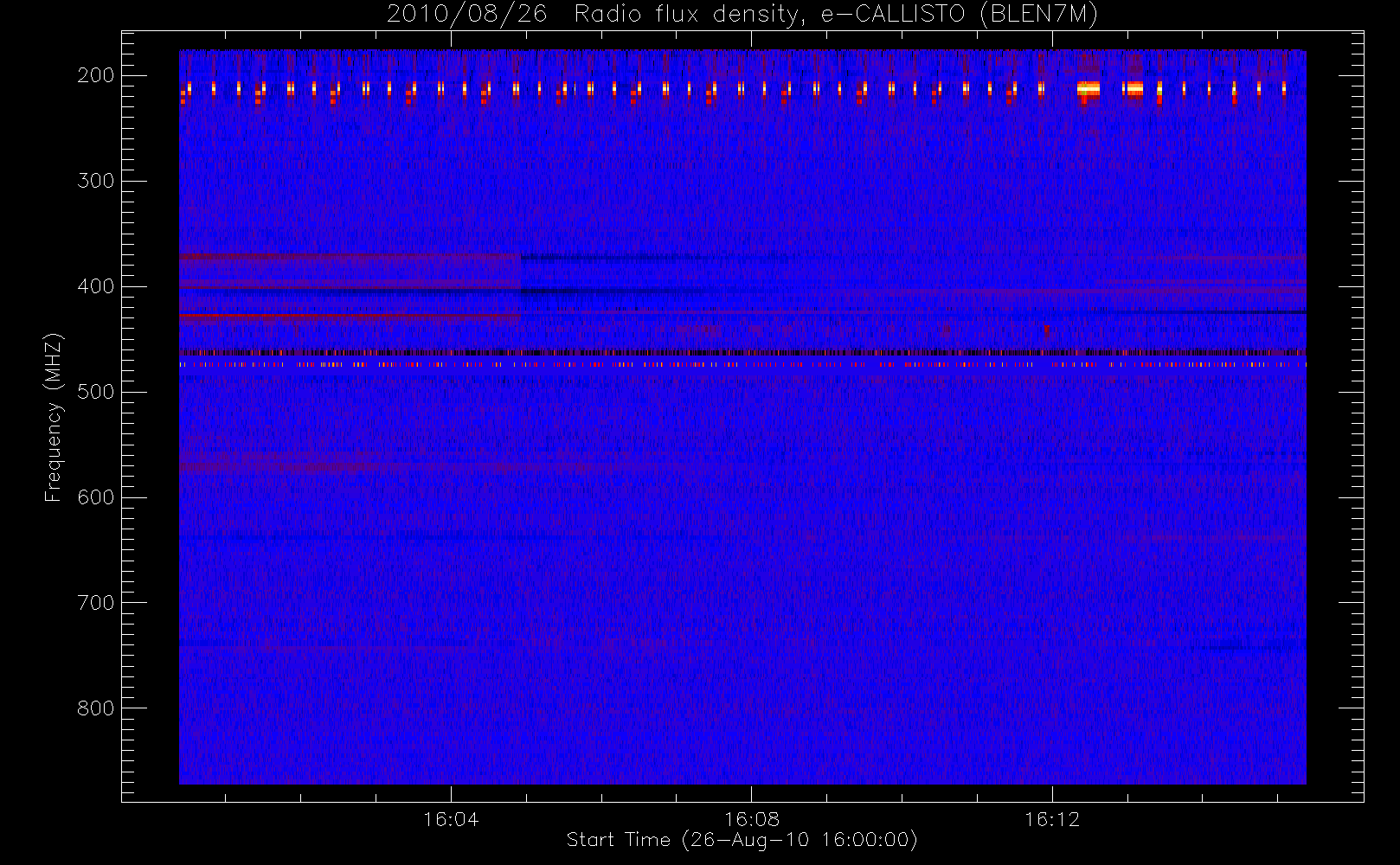Click the 16:08 time tick label
The image size is (1400, 865).
[752, 819]
